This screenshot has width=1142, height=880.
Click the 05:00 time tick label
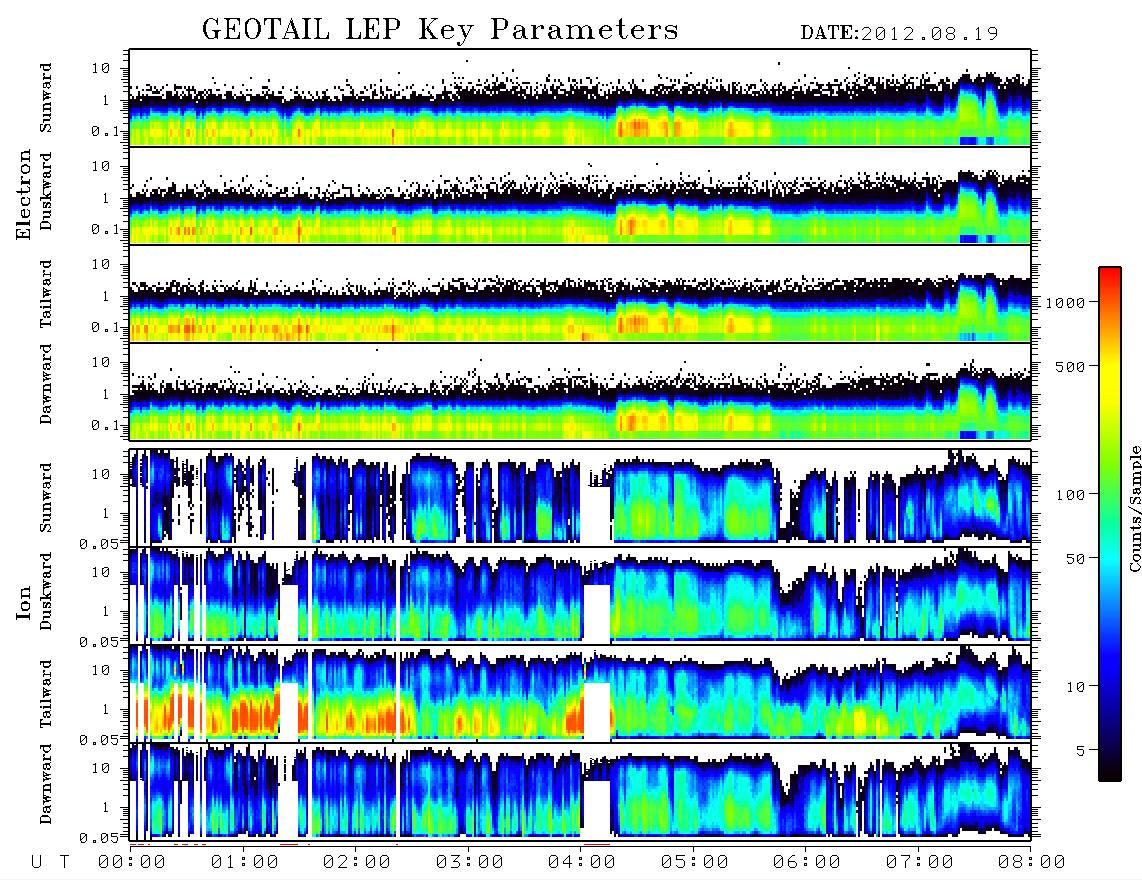tap(695, 863)
